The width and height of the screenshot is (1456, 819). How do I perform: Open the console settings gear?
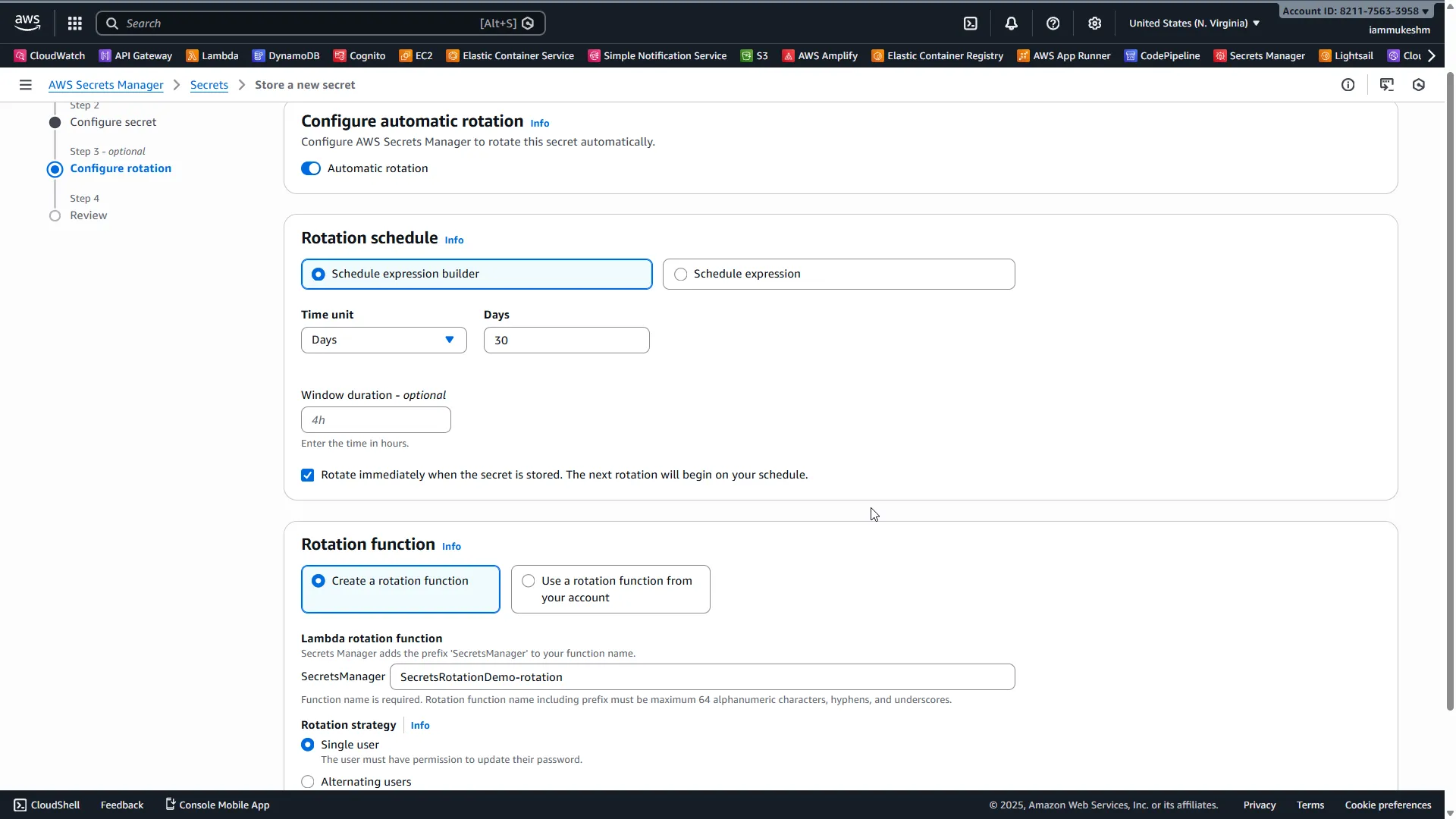(x=1094, y=23)
